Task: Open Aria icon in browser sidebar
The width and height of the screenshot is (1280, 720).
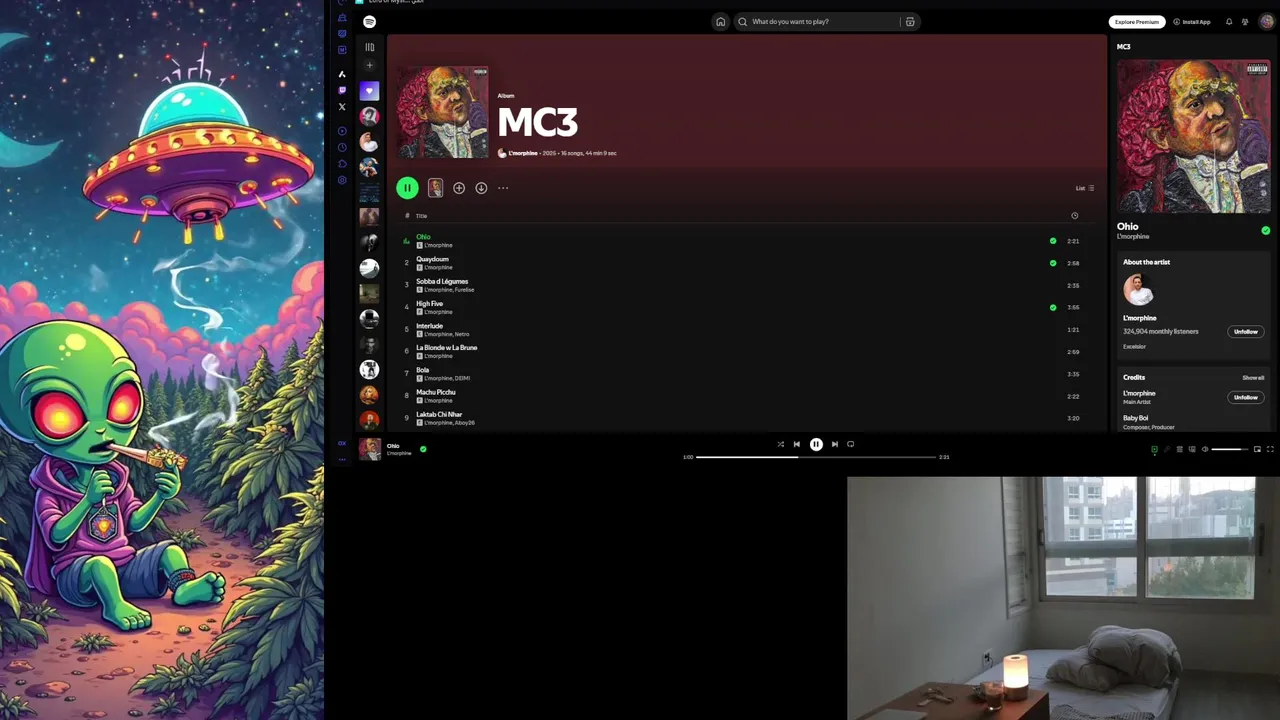Action: click(x=342, y=74)
